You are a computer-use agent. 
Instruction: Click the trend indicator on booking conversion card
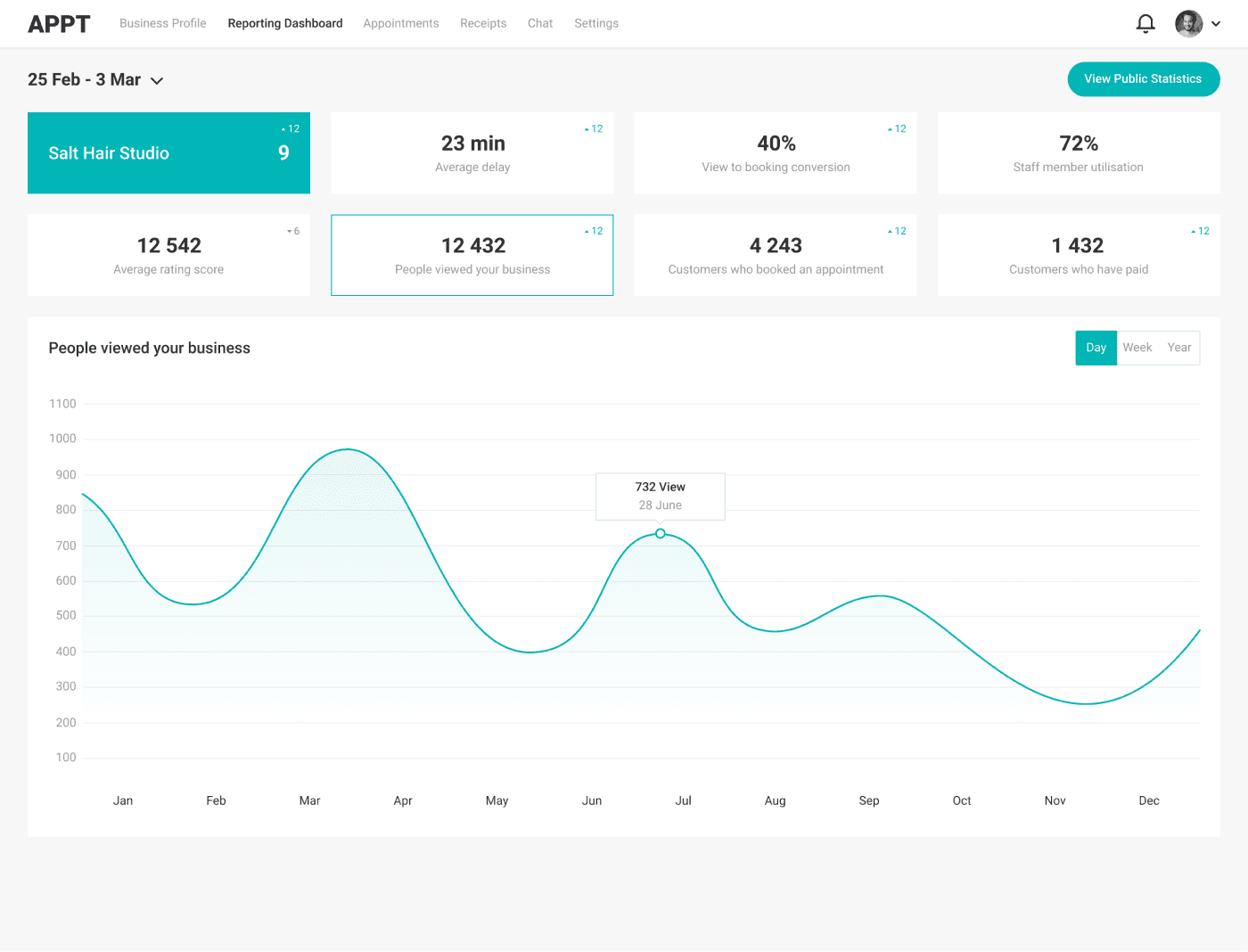895,128
